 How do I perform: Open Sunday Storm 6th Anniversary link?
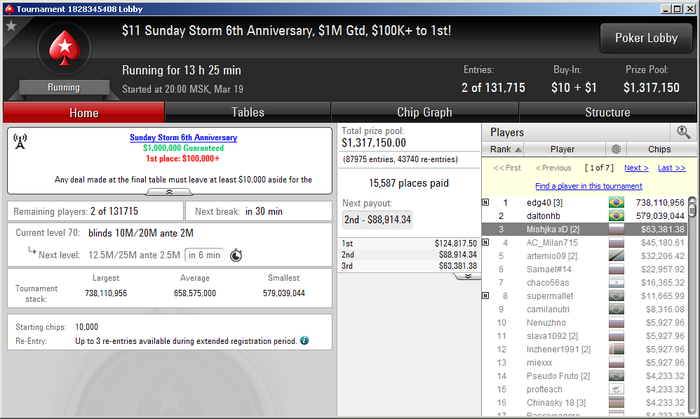(183, 137)
